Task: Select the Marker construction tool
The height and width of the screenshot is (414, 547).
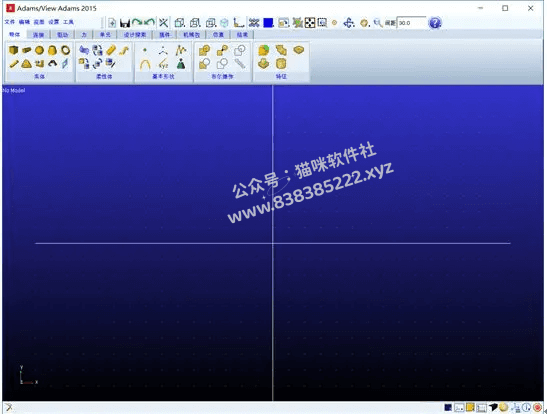Action: coord(163,51)
